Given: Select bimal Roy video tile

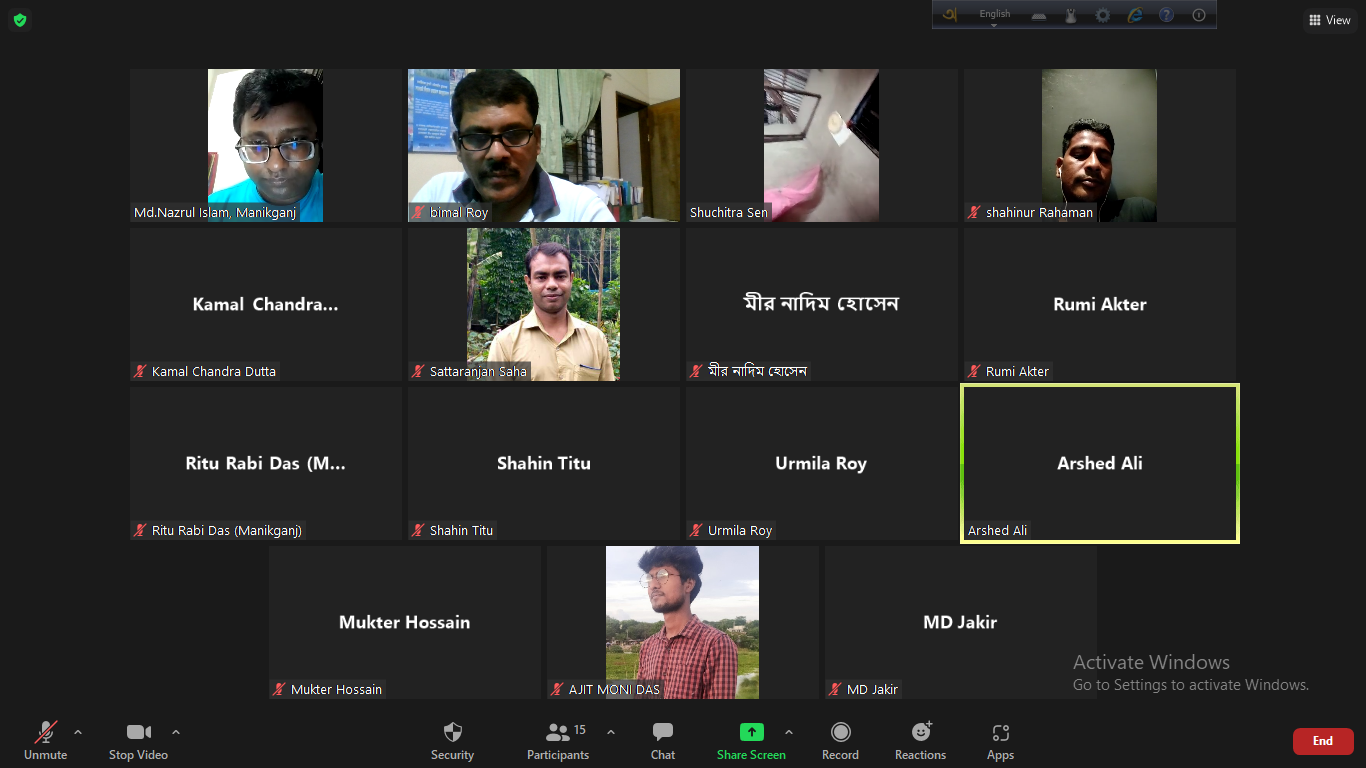Looking at the screenshot, I should tap(544, 145).
